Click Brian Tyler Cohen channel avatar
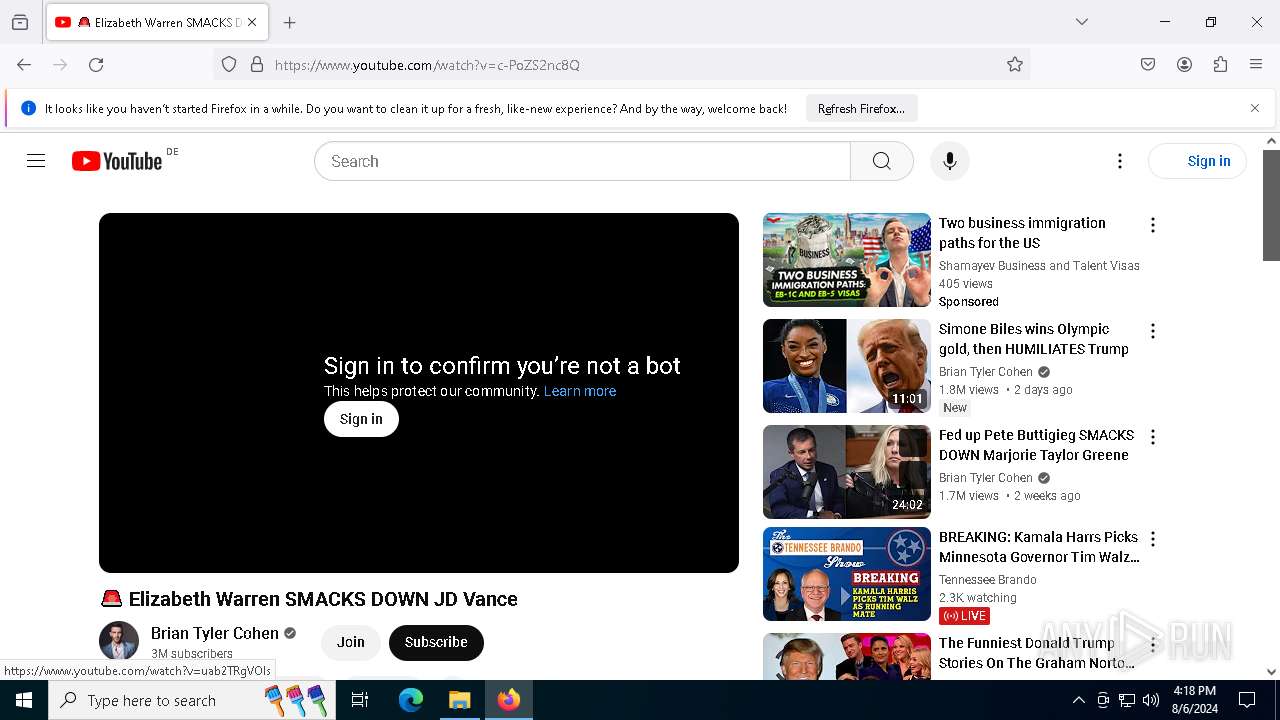 click(119, 642)
